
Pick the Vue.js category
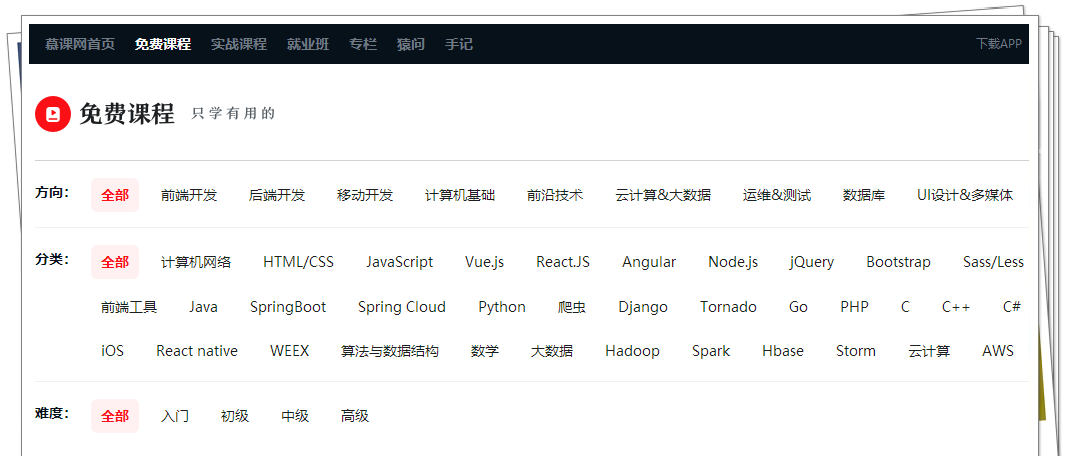[485, 262]
